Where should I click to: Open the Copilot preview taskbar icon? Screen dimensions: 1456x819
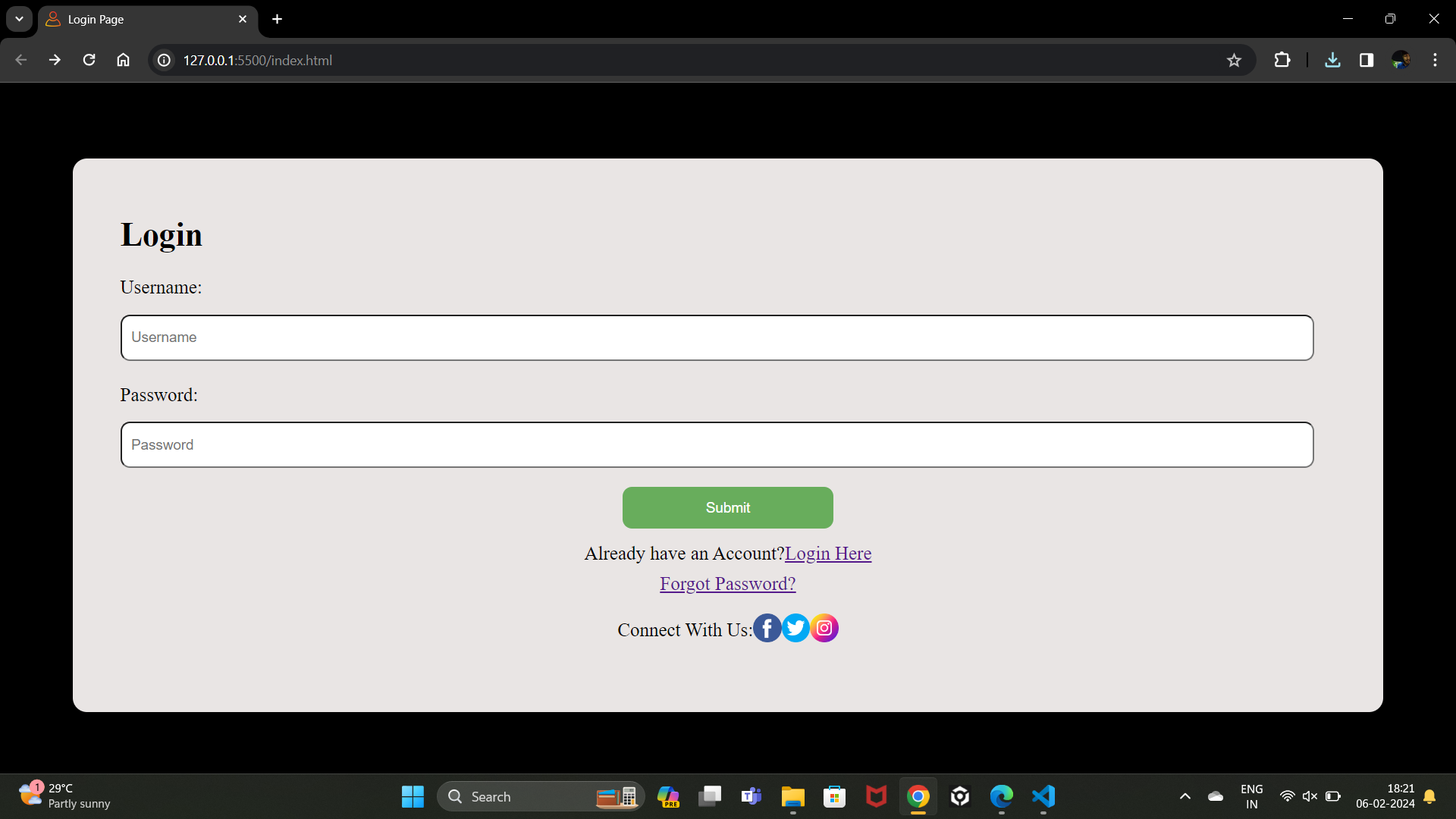point(668,796)
